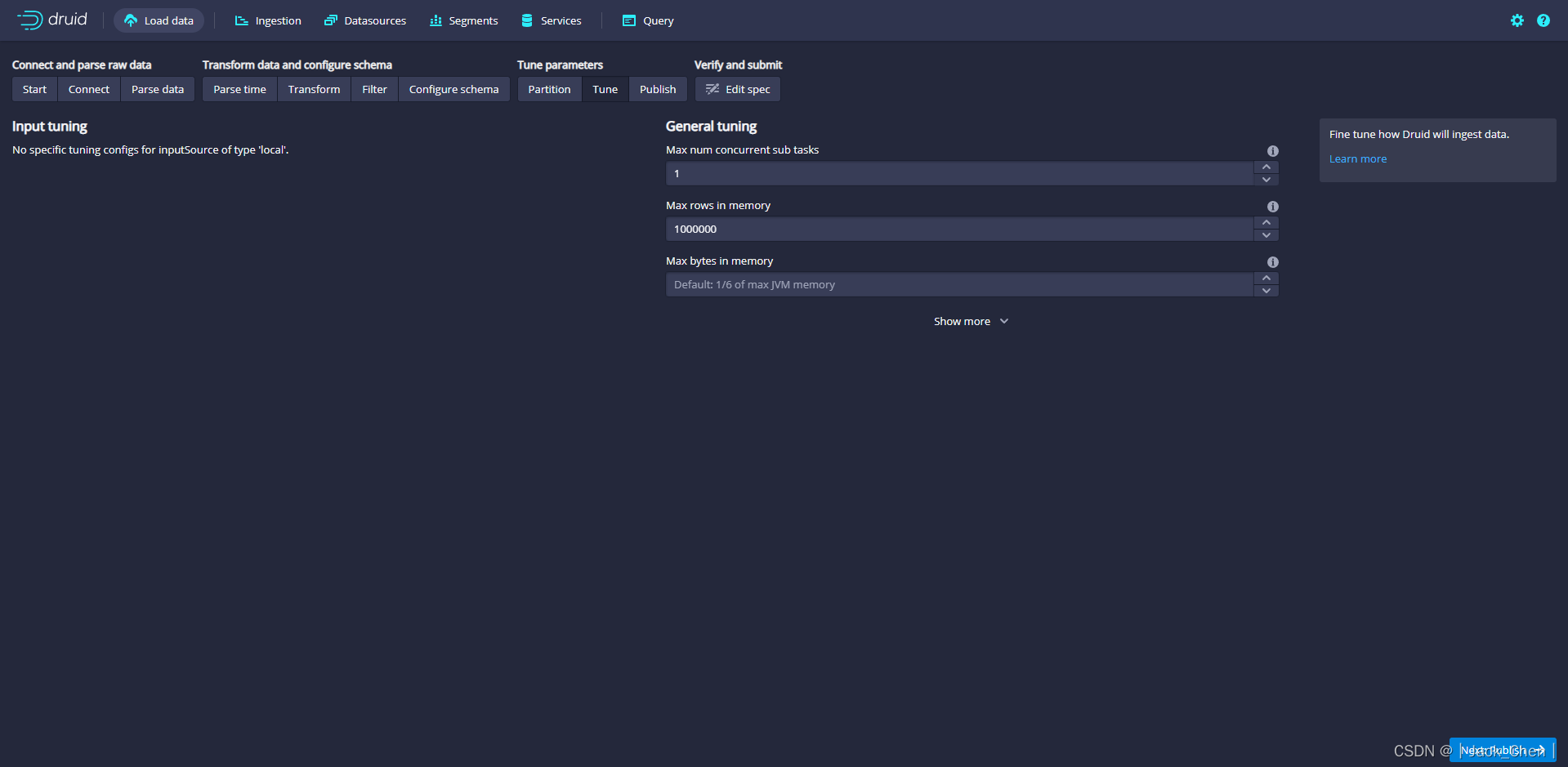
Task: Click the Max rows in memory field
Action: click(x=959, y=229)
